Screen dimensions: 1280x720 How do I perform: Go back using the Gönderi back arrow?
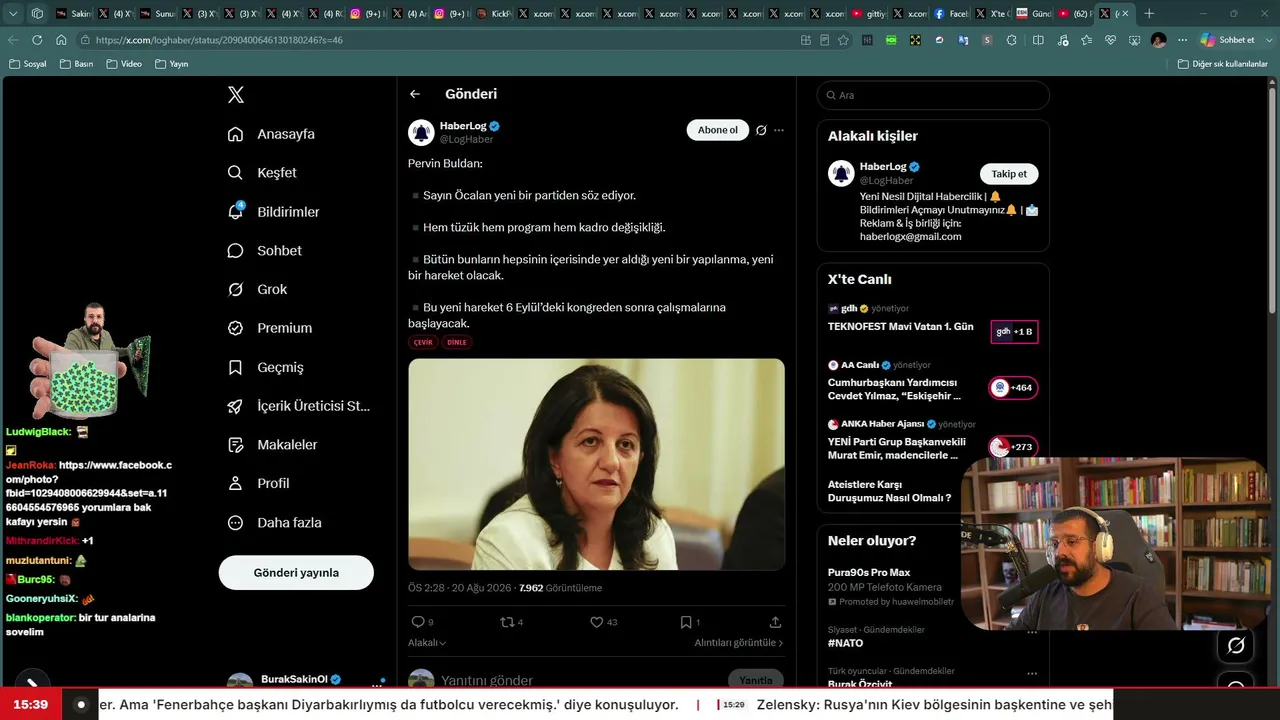[x=415, y=94]
